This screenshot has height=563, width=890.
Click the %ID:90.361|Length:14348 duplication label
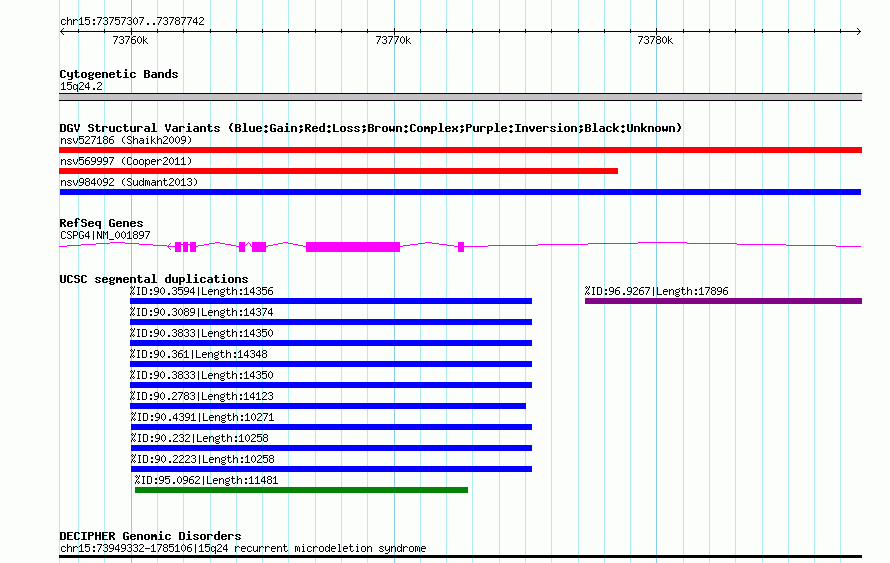pos(199,354)
